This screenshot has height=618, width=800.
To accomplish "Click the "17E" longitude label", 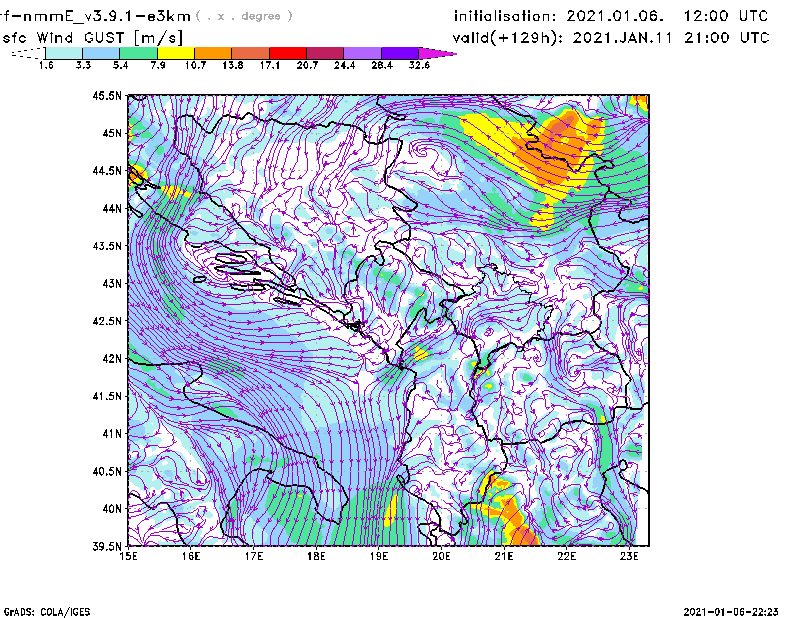I will pos(254,556).
